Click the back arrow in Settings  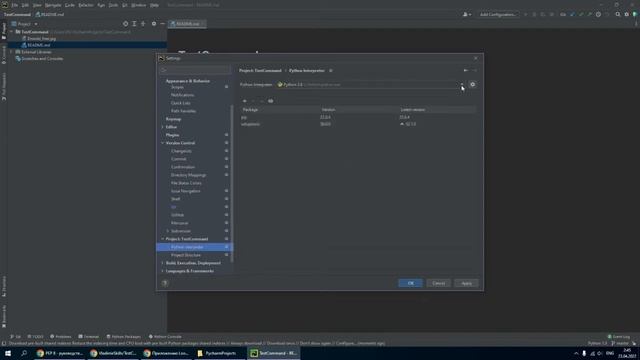[465, 71]
